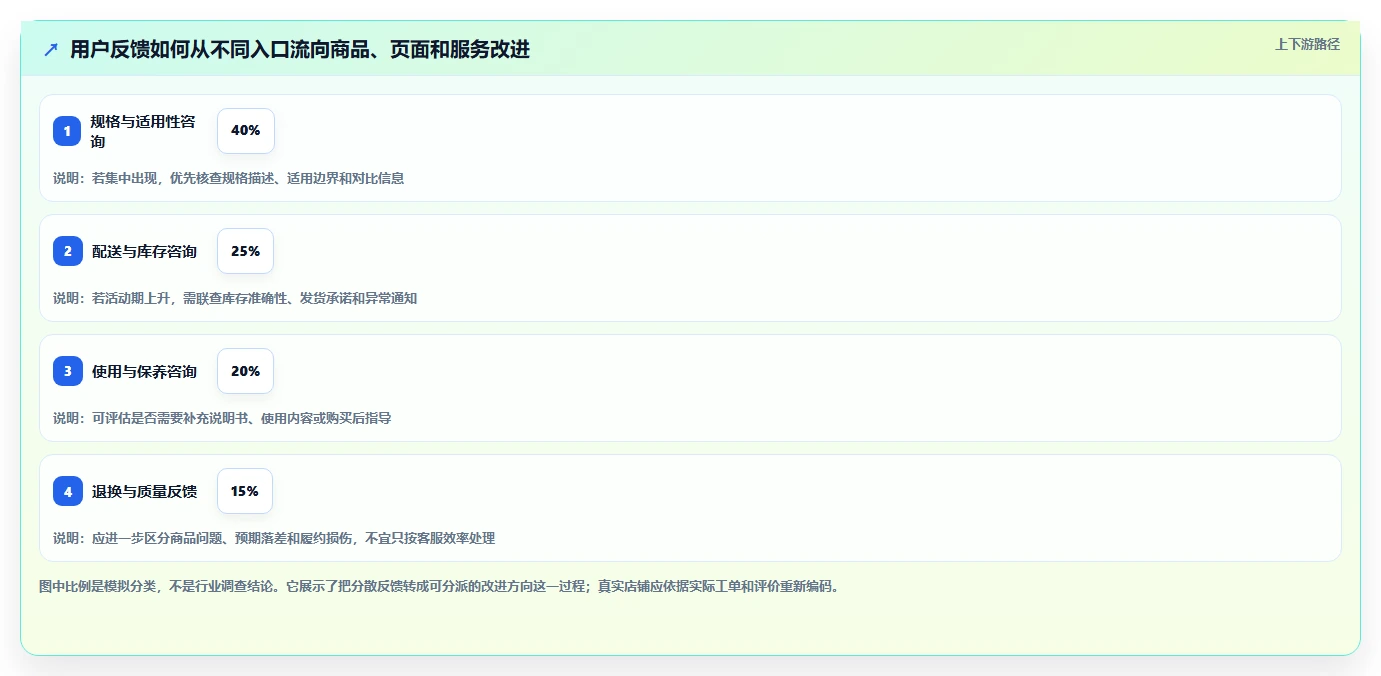Select the number 3 badge
The width and height of the screenshot is (1381, 676).
coord(67,371)
